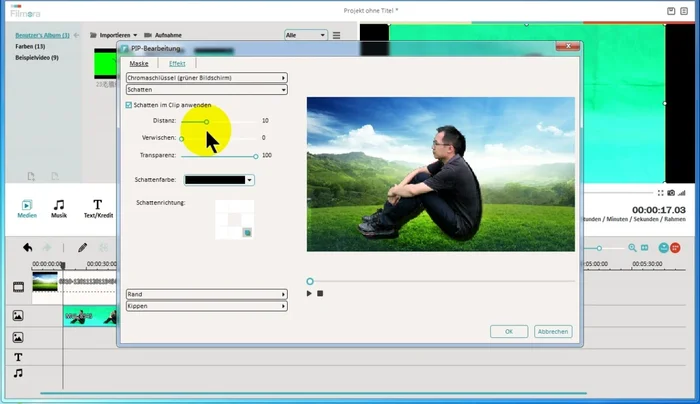Open the Medien library tab icon

pyautogui.click(x=27, y=206)
